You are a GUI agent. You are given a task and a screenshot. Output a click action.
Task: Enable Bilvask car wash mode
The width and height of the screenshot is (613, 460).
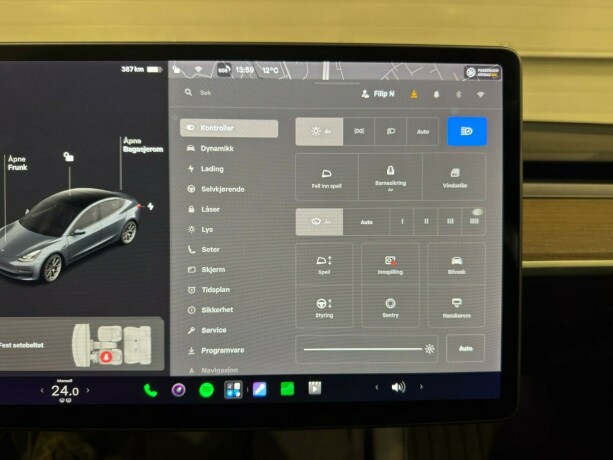click(x=456, y=264)
